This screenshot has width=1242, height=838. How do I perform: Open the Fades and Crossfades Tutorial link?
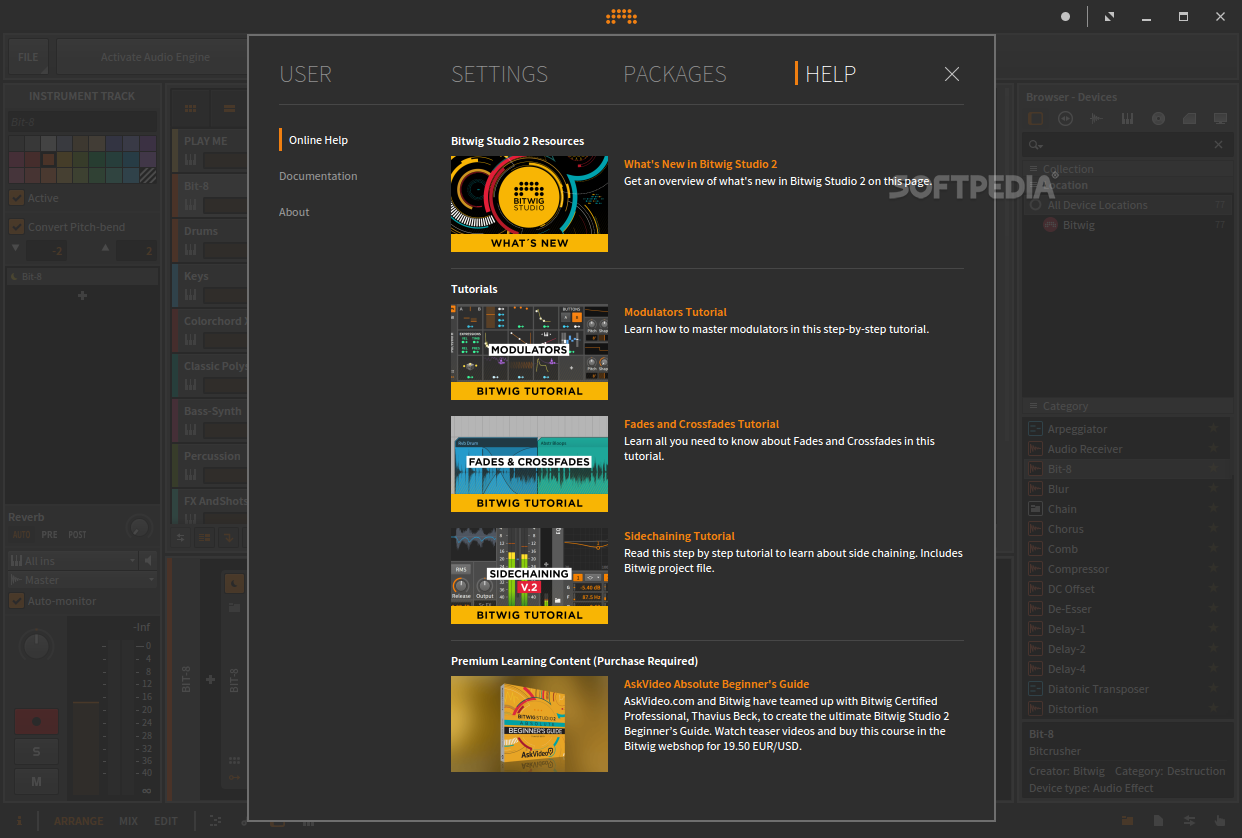point(701,424)
